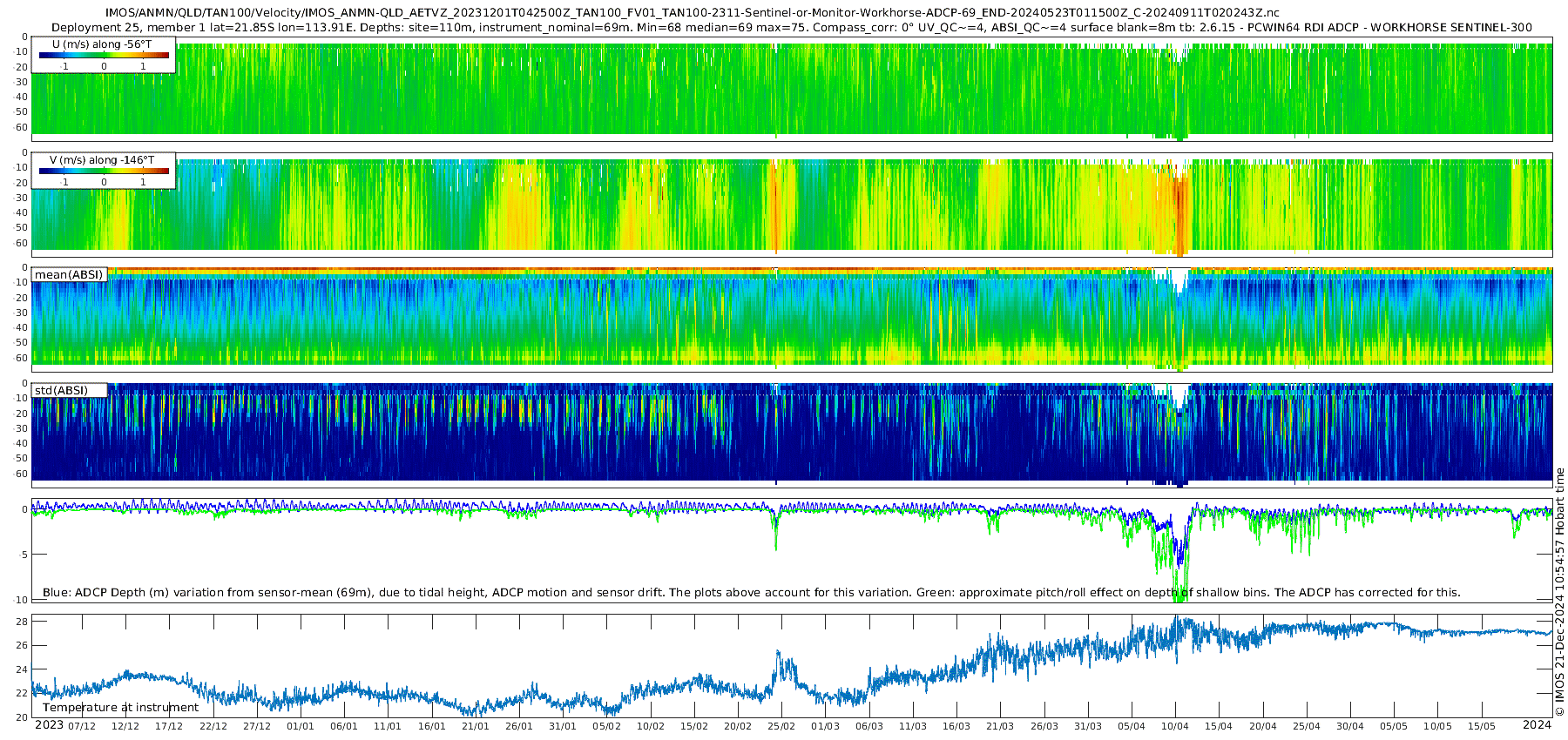Click the '21/01' date tick label
Screen dimensions: 1568x740
tap(476, 727)
